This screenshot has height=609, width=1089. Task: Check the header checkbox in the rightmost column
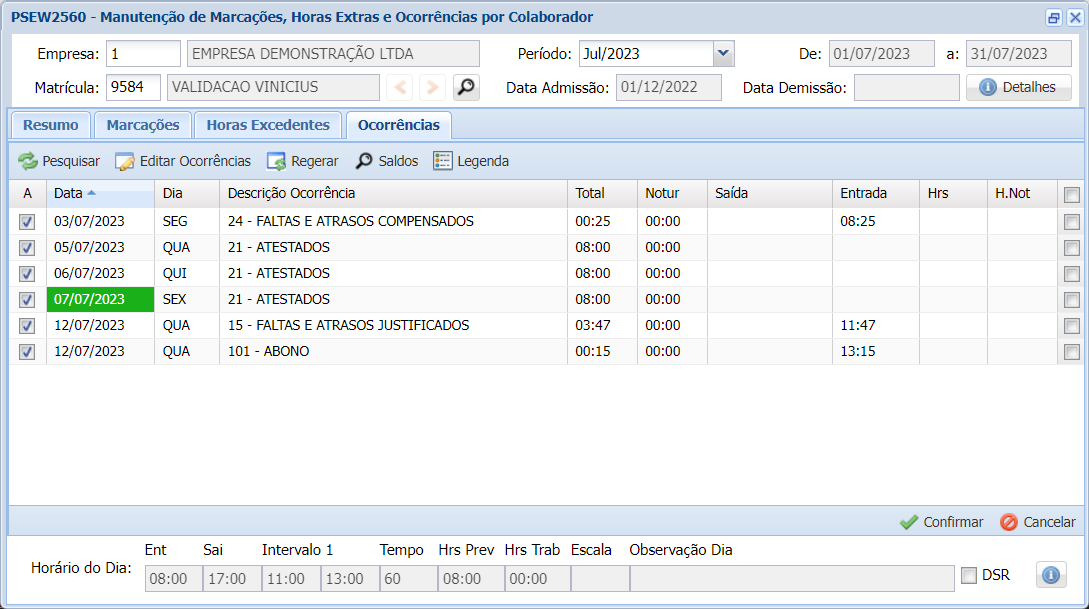coord(1071,194)
